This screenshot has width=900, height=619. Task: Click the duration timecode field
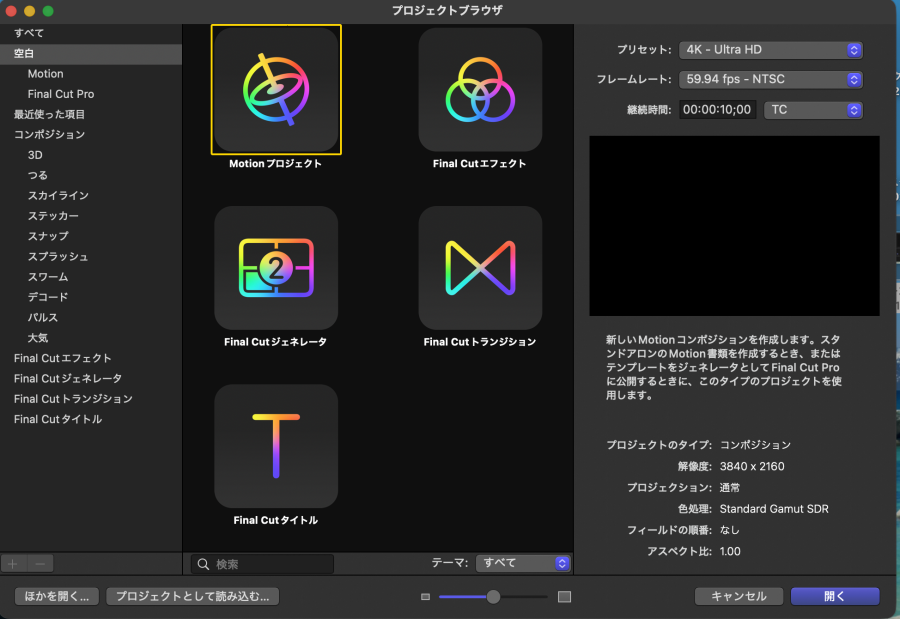pyautogui.click(x=717, y=110)
